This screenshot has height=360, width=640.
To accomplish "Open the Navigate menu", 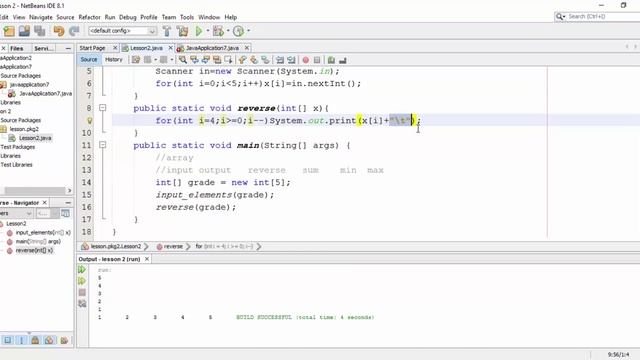I will pyautogui.click(x=40, y=17).
